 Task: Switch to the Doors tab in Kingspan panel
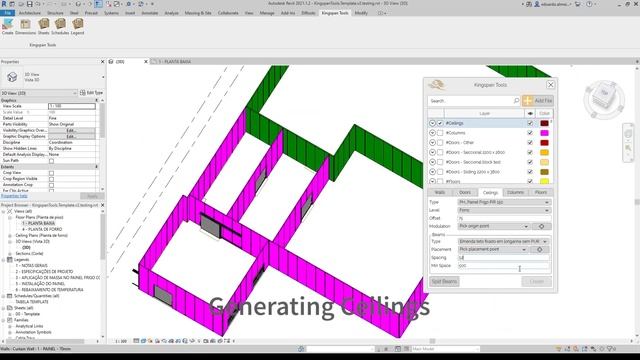tap(465, 192)
